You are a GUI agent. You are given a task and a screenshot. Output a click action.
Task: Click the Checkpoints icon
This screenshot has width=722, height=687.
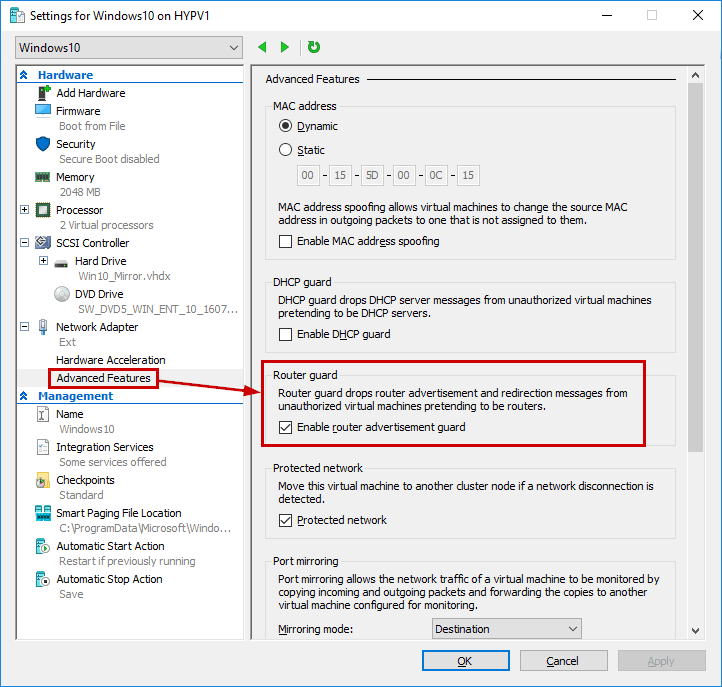(43, 480)
